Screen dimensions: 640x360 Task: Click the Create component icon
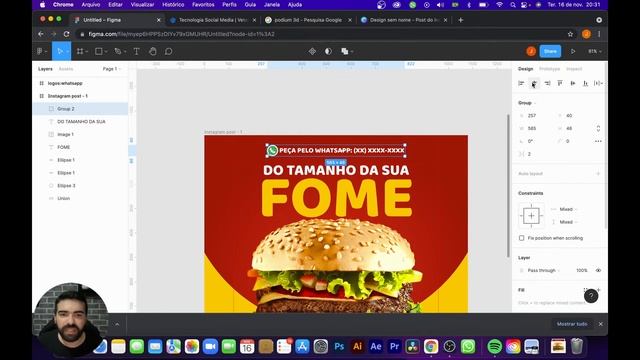[312, 51]
